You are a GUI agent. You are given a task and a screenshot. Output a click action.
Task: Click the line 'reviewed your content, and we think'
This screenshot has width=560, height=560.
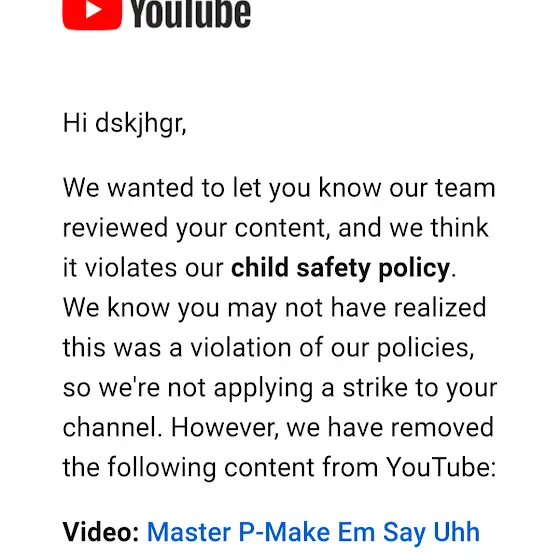[276, 228]
